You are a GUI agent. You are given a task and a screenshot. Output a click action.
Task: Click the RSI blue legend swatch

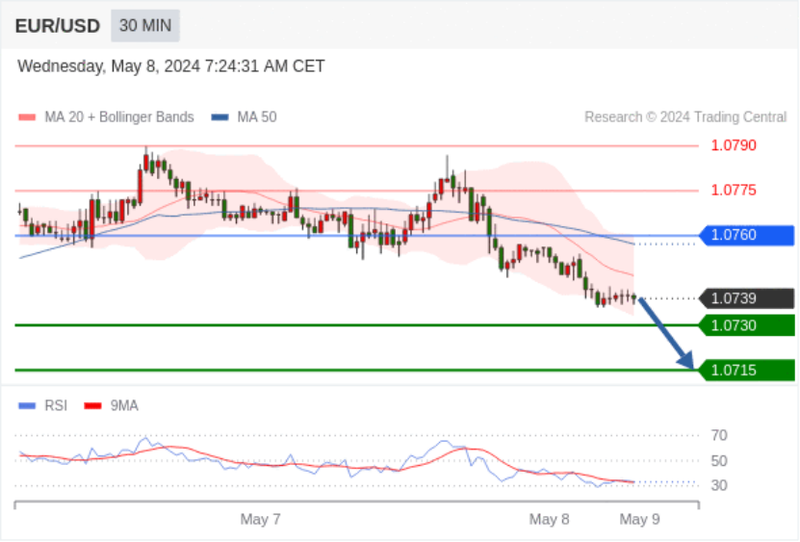click(27, 406)
